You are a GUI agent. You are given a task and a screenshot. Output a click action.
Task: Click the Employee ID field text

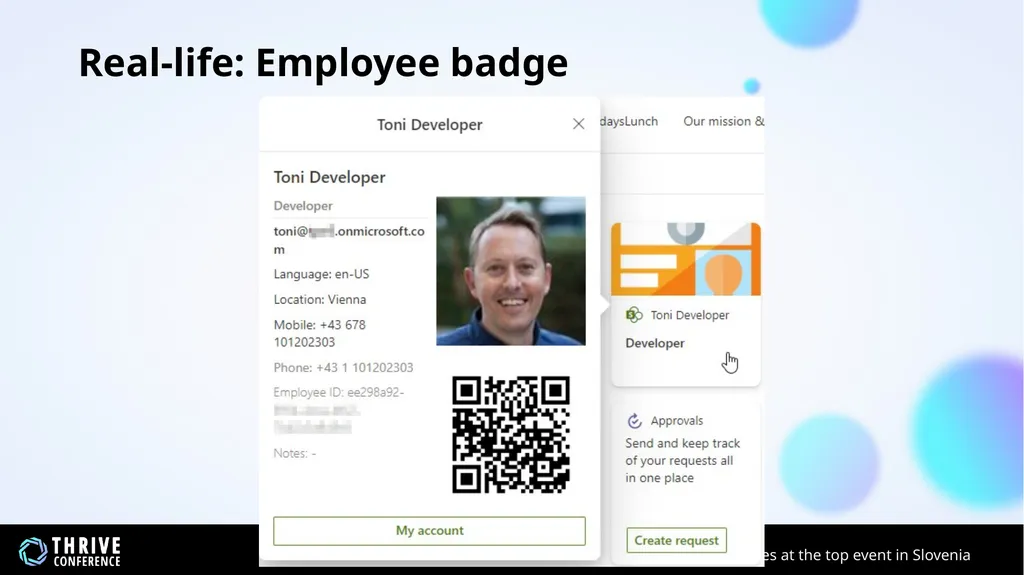338,410
